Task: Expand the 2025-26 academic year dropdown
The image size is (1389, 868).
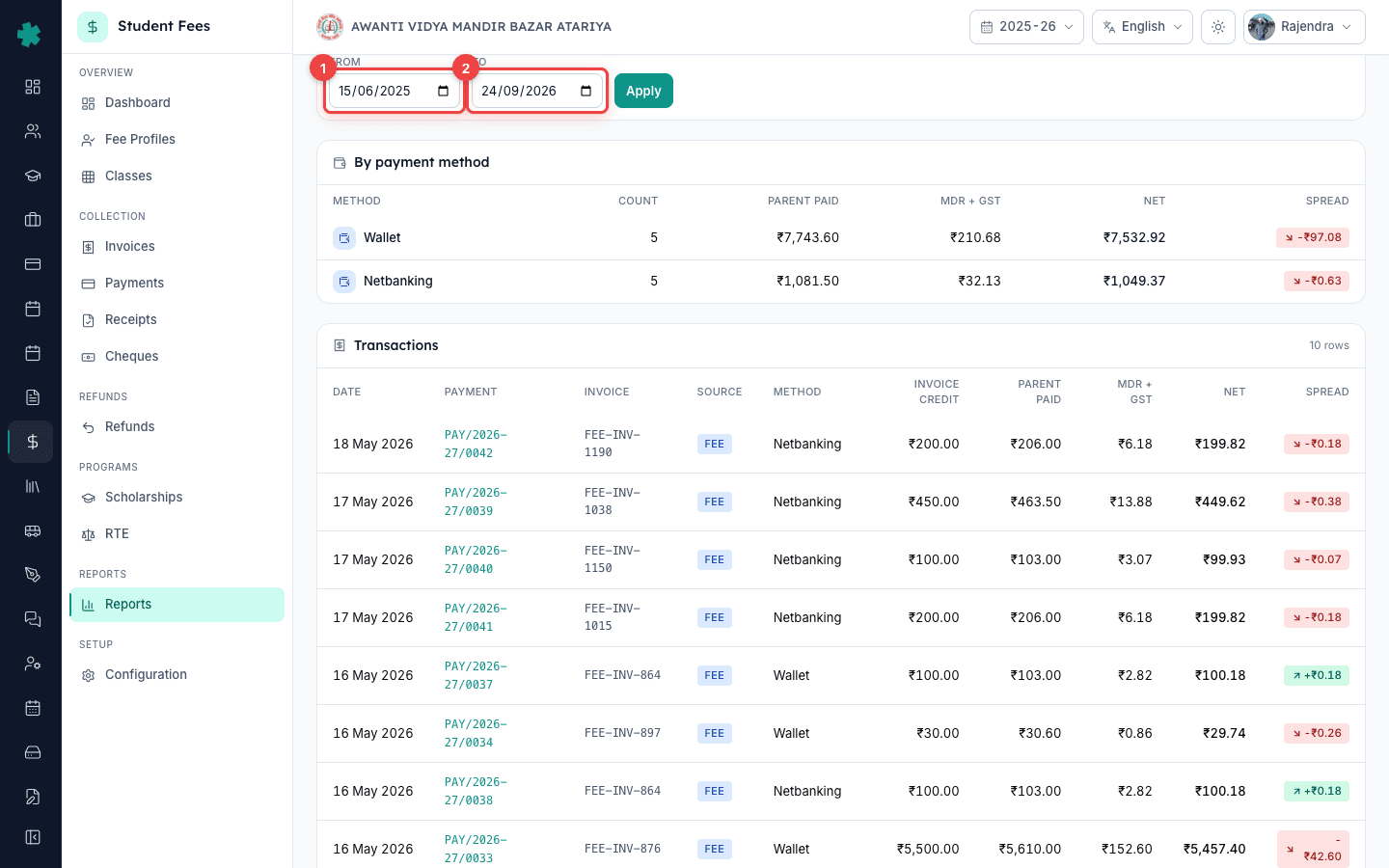Action: (x=1026, y=27)
